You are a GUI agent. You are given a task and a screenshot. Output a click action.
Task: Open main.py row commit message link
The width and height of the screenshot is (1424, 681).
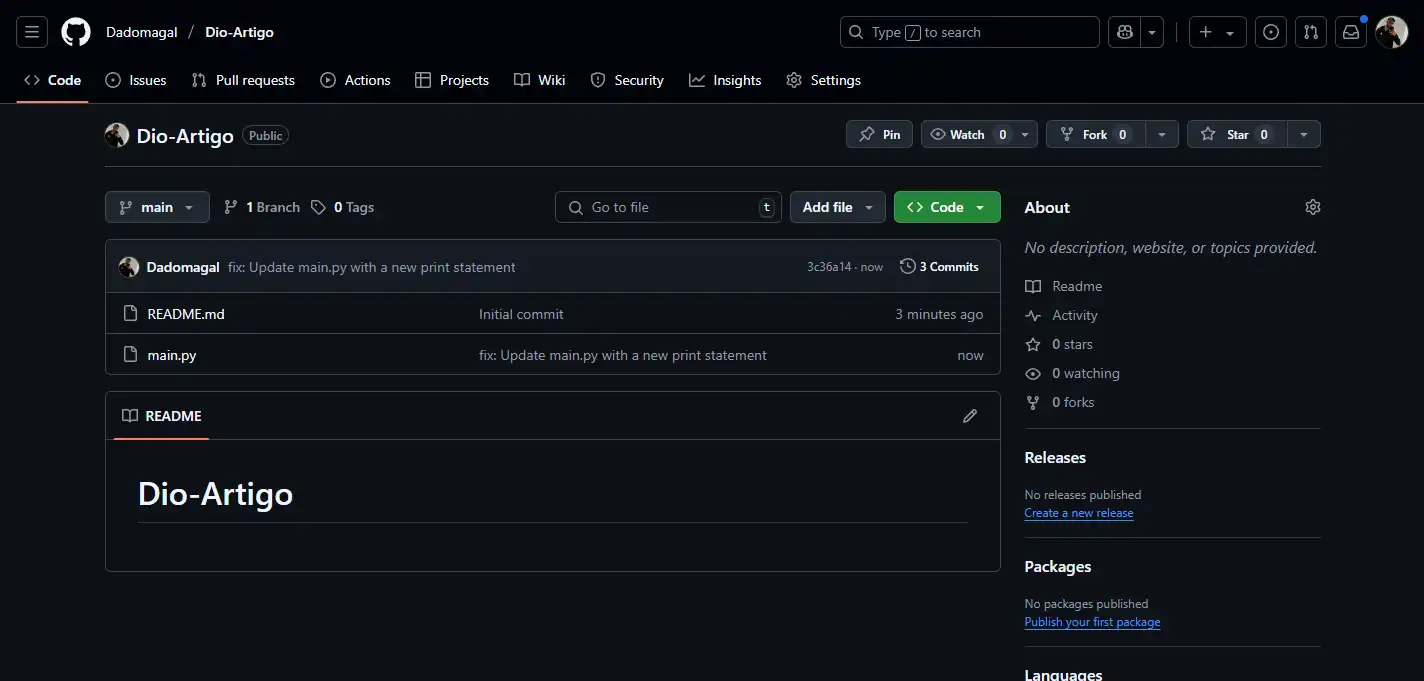click(623, 355)
